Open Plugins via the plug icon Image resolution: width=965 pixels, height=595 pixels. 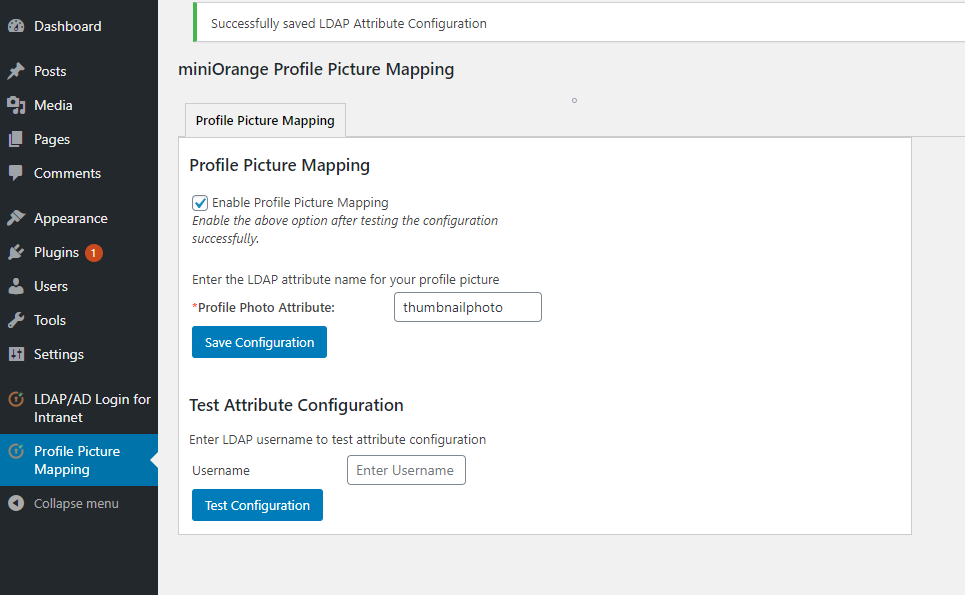17,252
